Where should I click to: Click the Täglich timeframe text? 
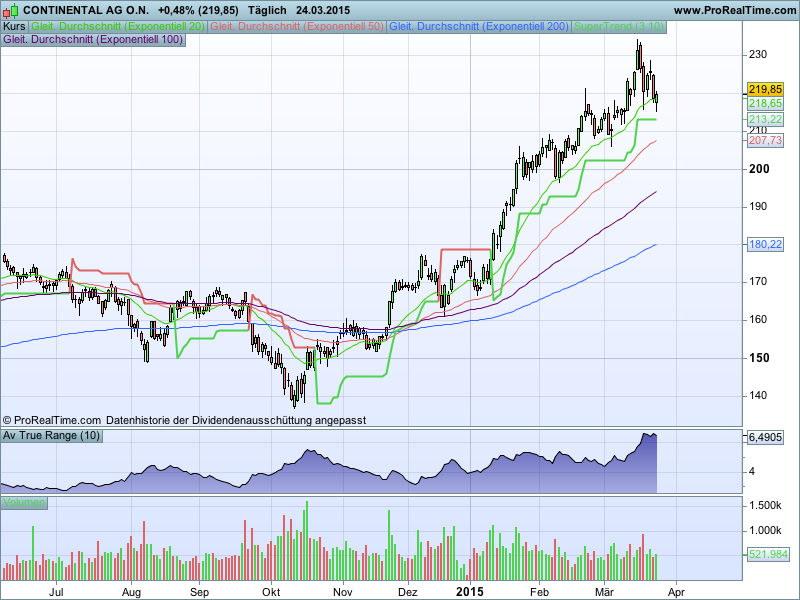click(x=267, y=10)
